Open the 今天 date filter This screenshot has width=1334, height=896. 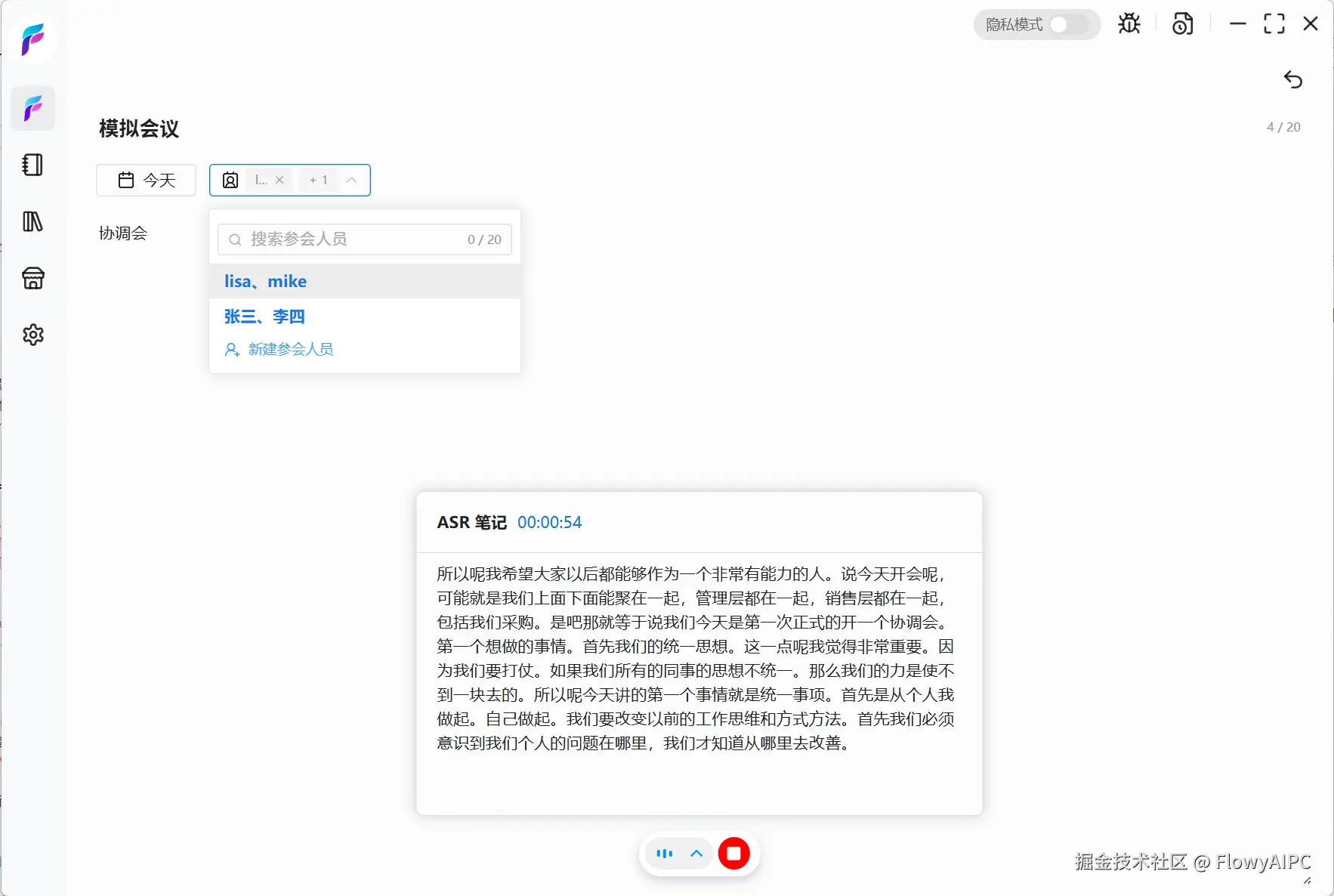[x=146, y=180]
